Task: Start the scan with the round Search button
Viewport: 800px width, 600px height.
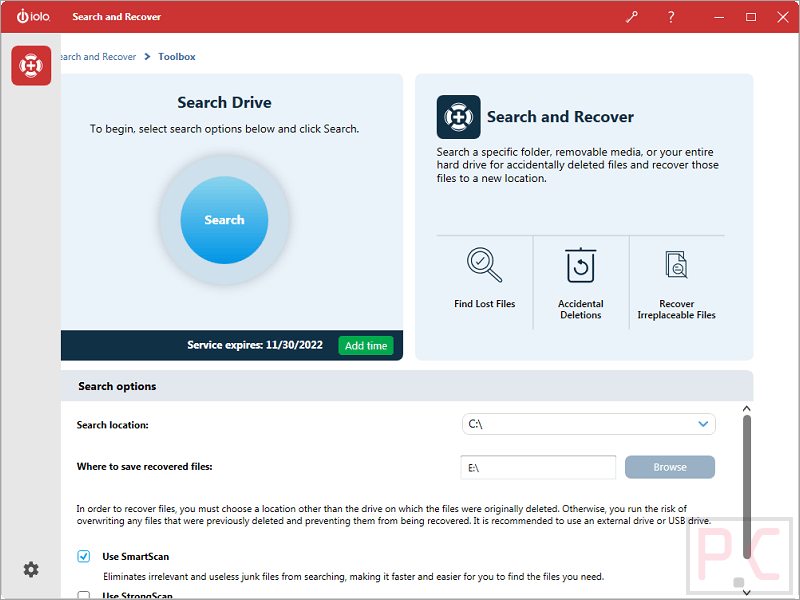Action: tap(224, 220)
